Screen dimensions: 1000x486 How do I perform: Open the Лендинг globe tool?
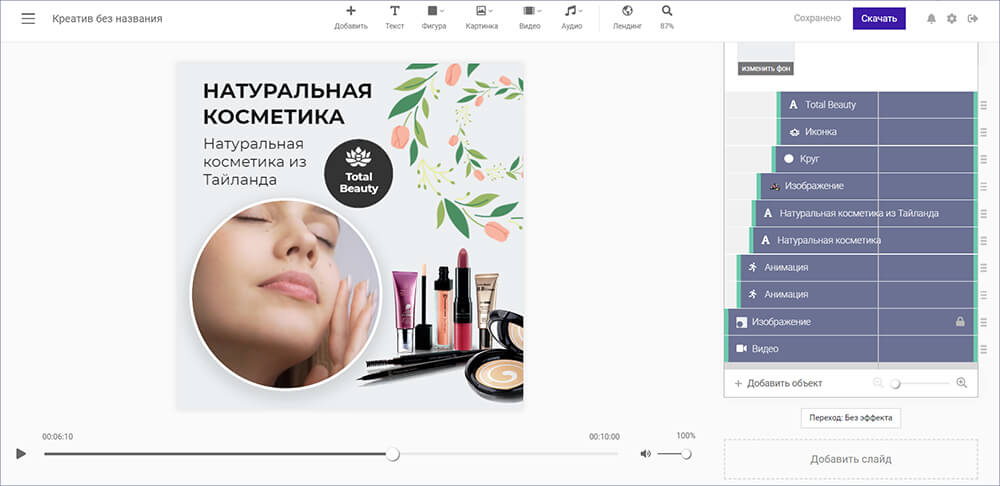(627, 17)
